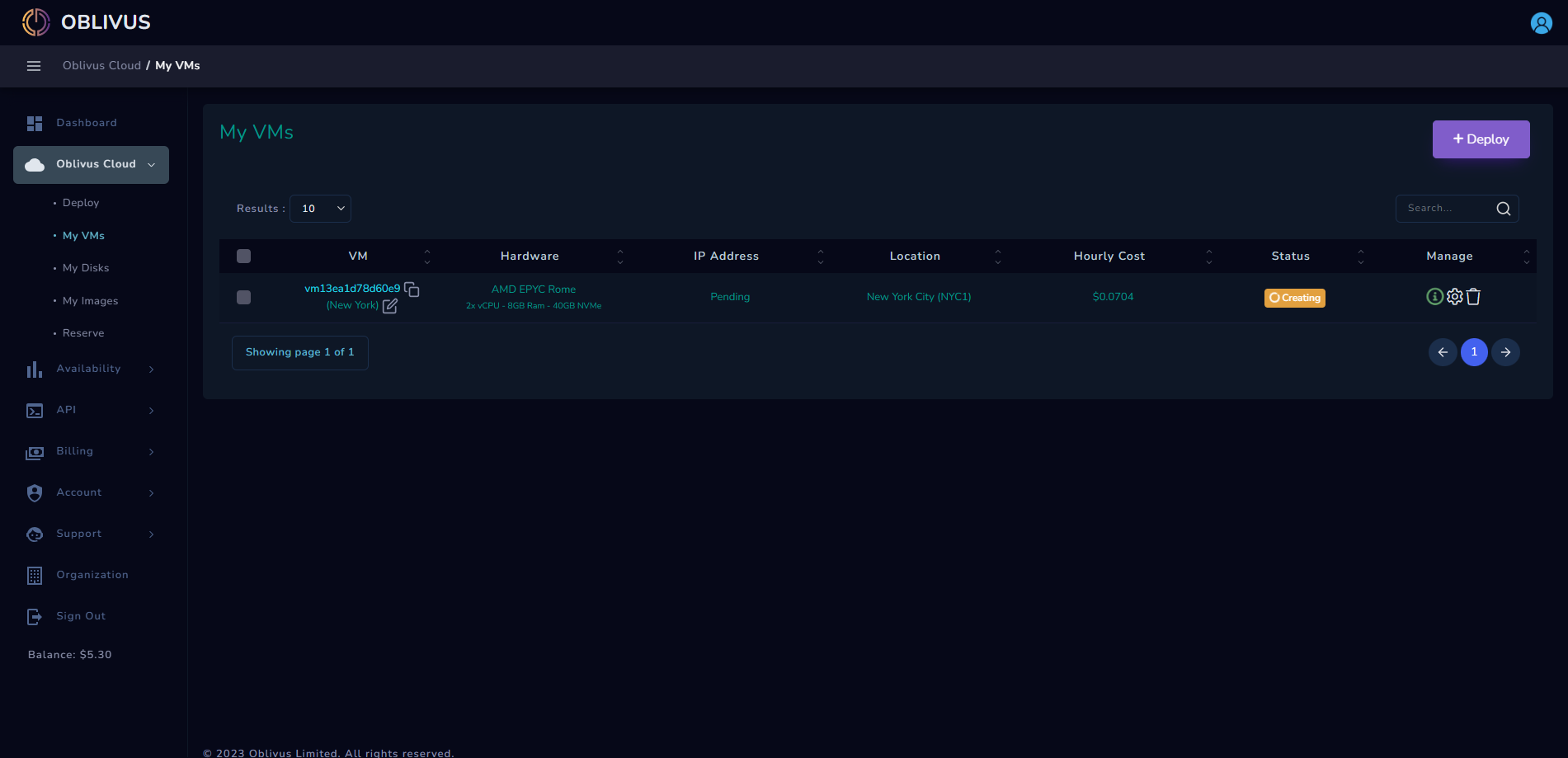This screenshot has width=1568, height=758.
Task: Go to previous page arrow
Action: click(x=1443, y=352)
